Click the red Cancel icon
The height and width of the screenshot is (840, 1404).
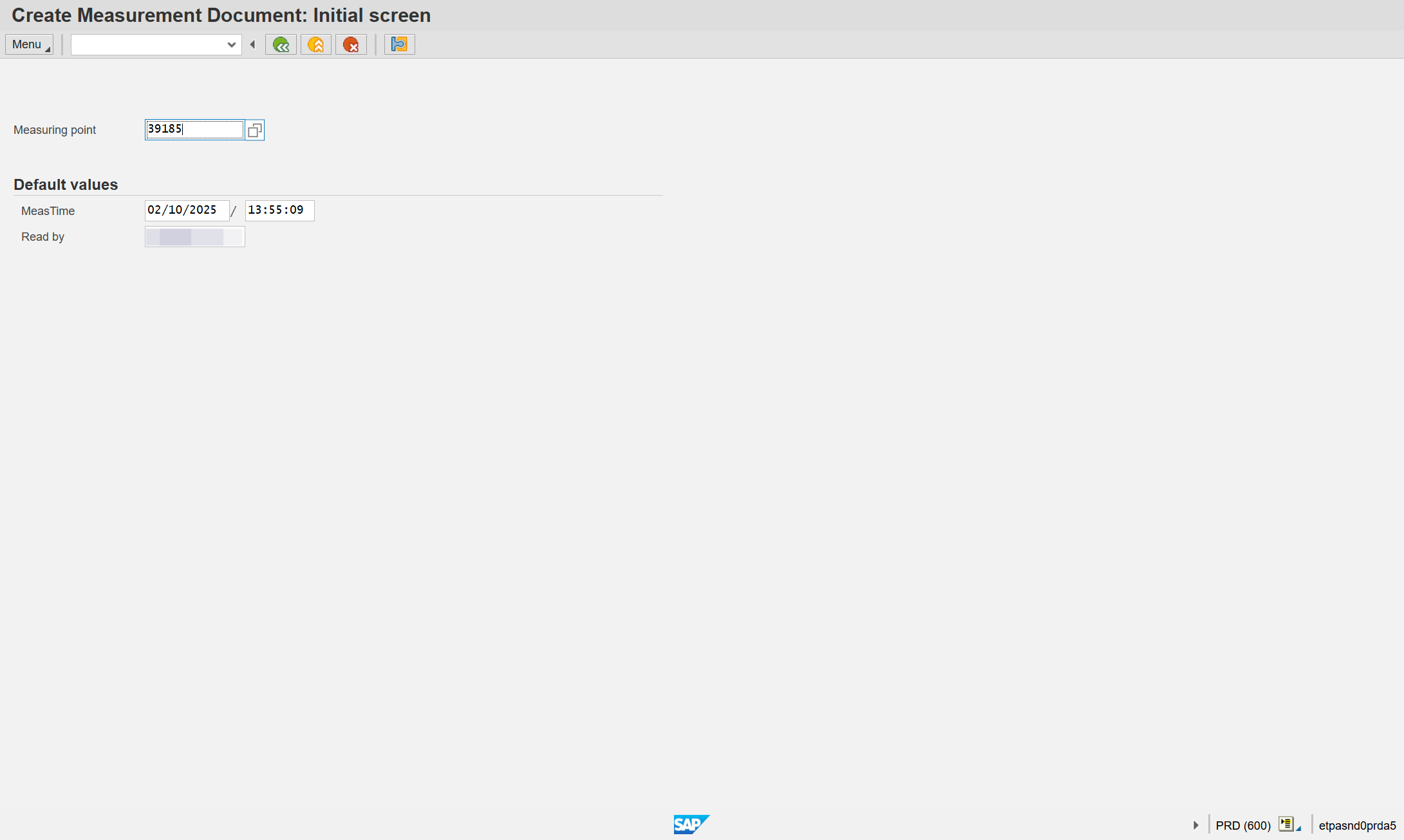point(351,44)
